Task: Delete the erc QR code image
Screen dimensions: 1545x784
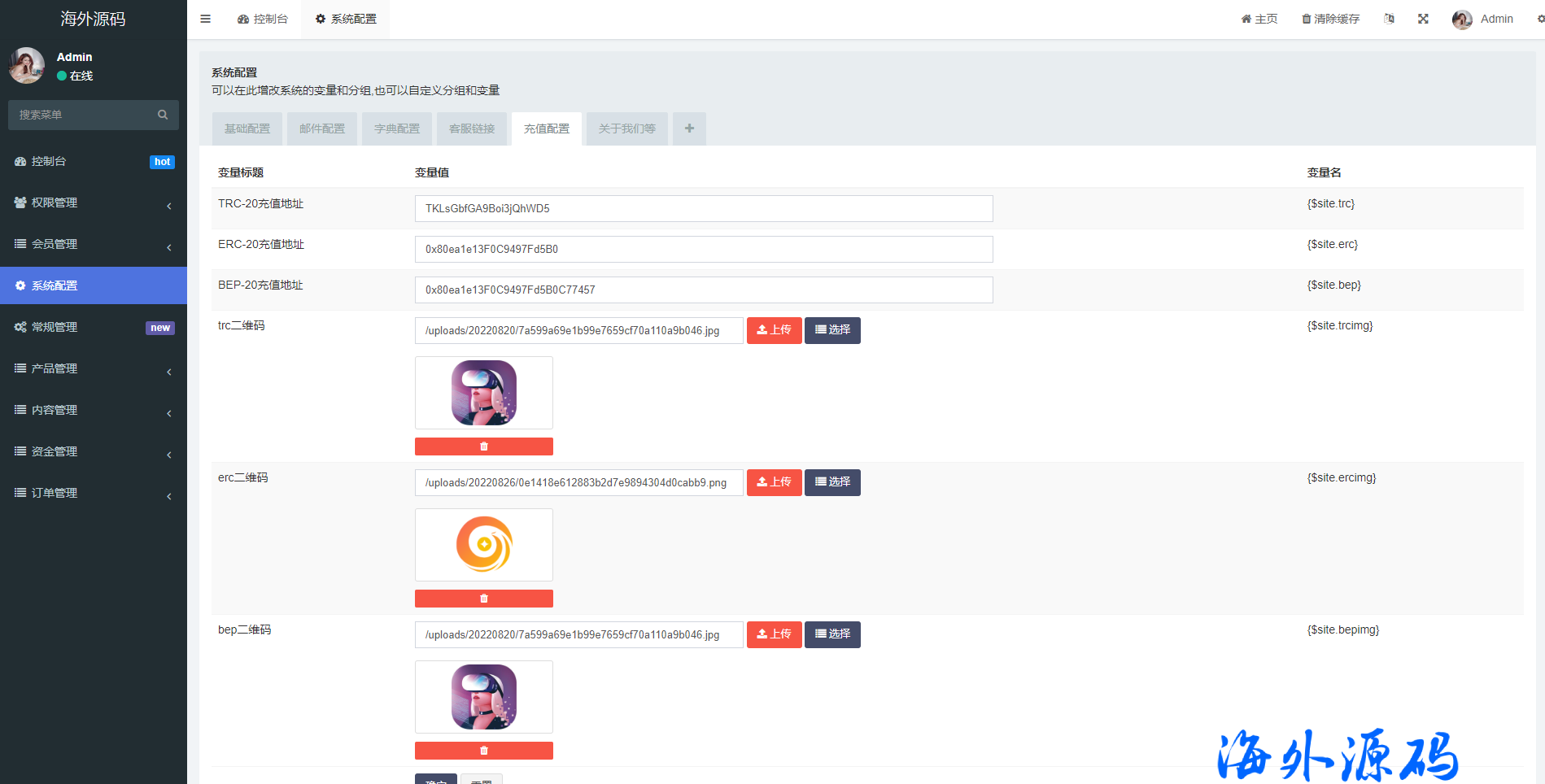Action: [x=483, y=599]
